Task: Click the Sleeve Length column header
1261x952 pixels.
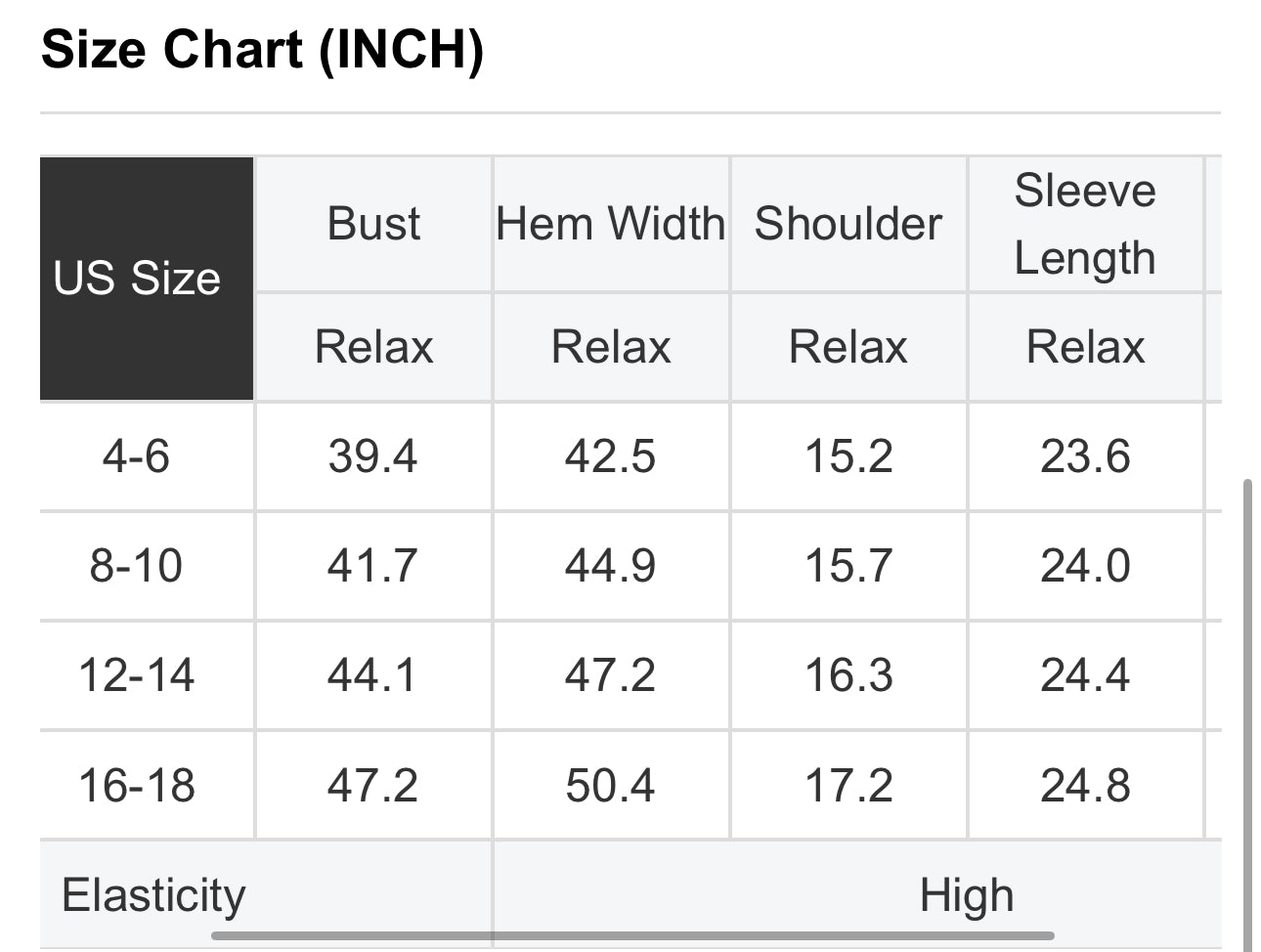Action: click(1085, 224)
